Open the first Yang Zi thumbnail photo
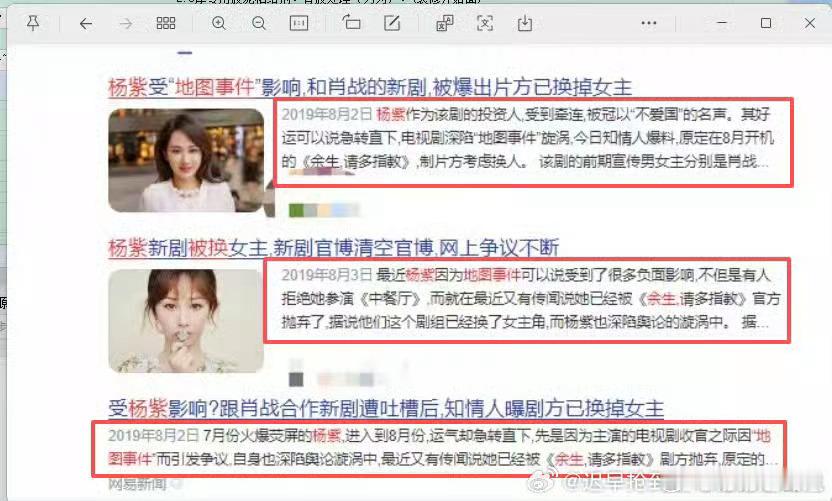The image size is (832, 501). point(186,160)
